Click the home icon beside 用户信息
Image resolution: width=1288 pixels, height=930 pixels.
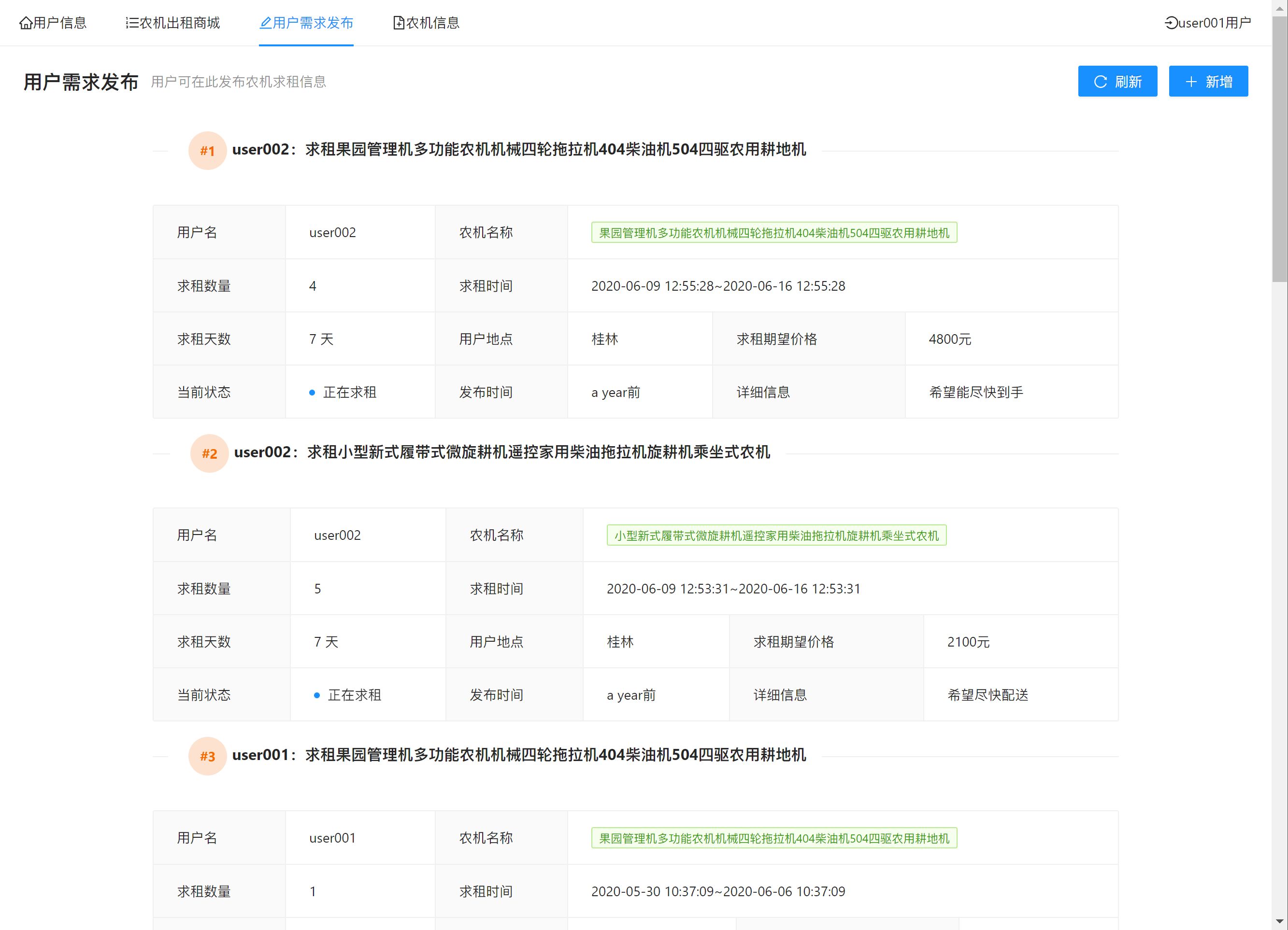(x=26, y=23)
